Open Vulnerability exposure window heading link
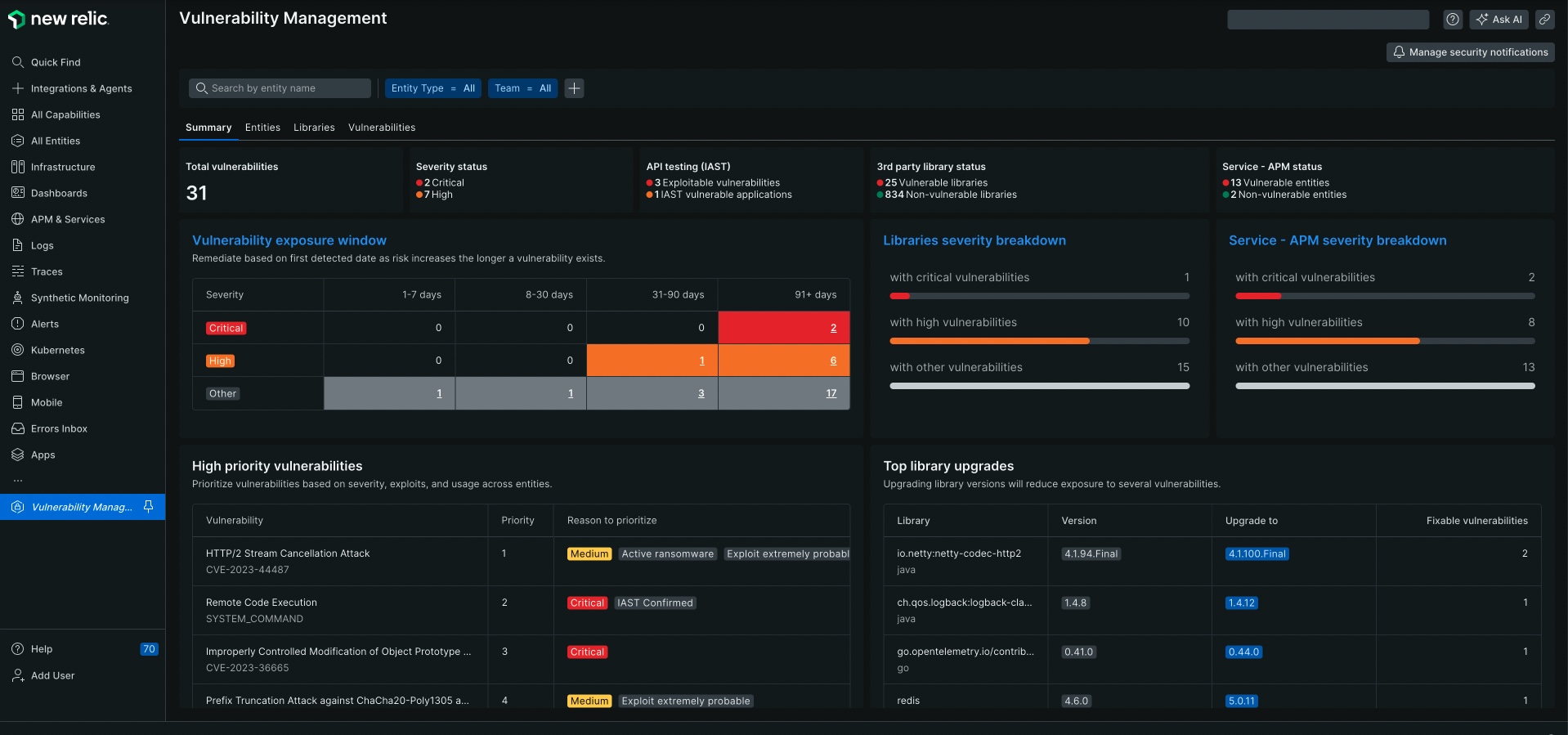This screenshot has width=1568, height=735. click(x=289, y=240)
